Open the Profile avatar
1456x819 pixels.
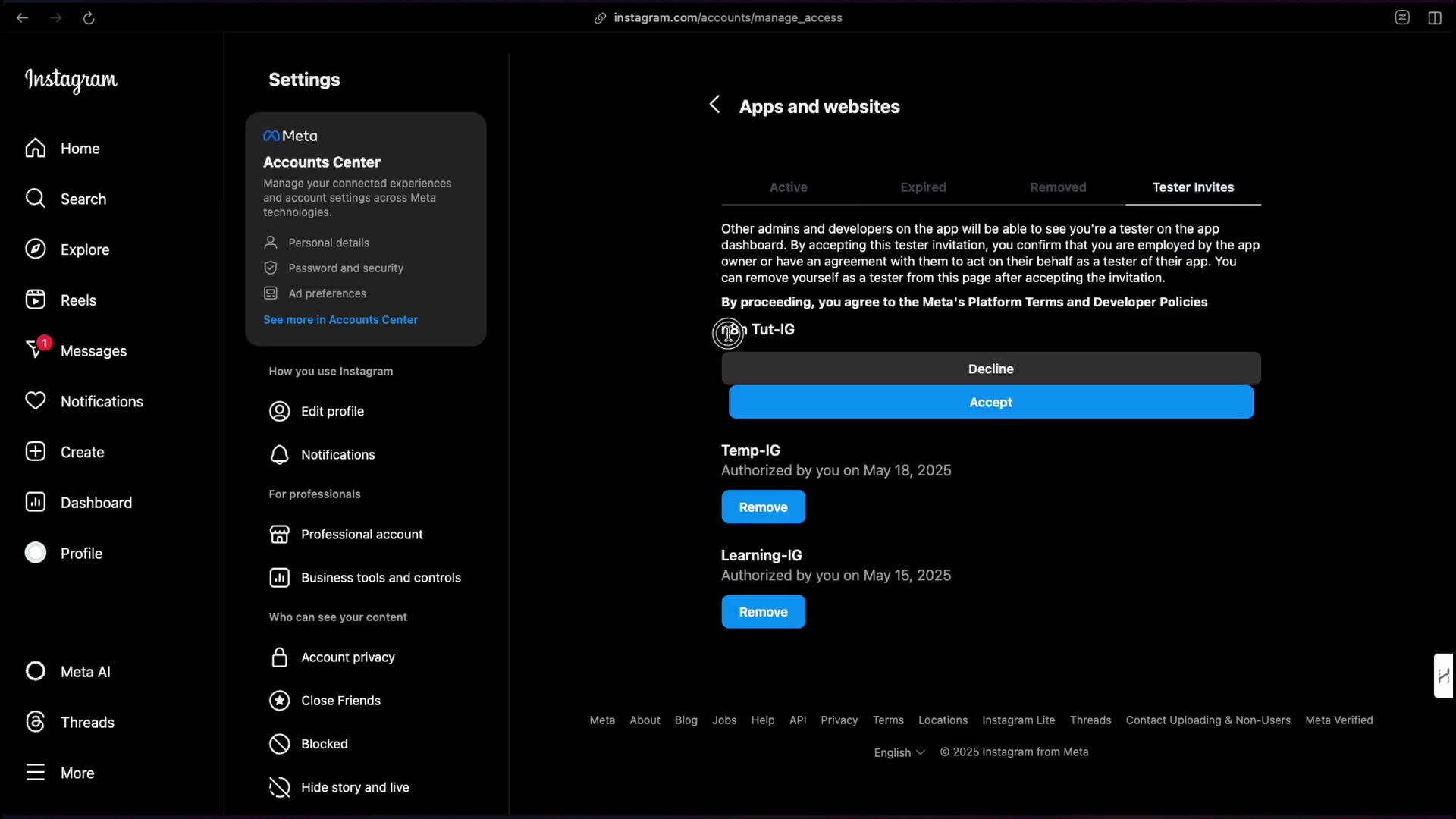pos(36,553)
